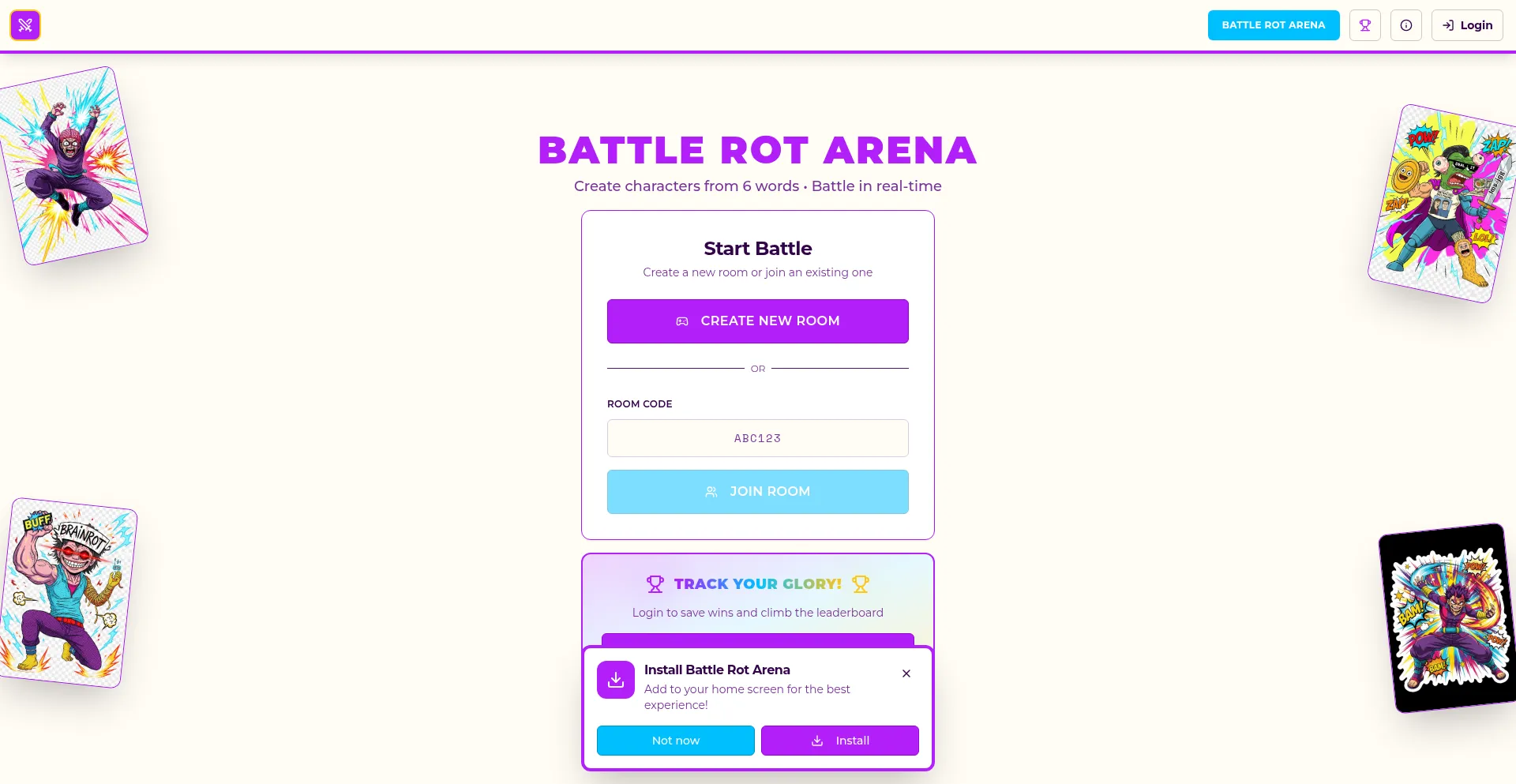This screenshot has height=784, width=1516.
Task: Click the people icon on Join Room
Action: click(711, 492)
